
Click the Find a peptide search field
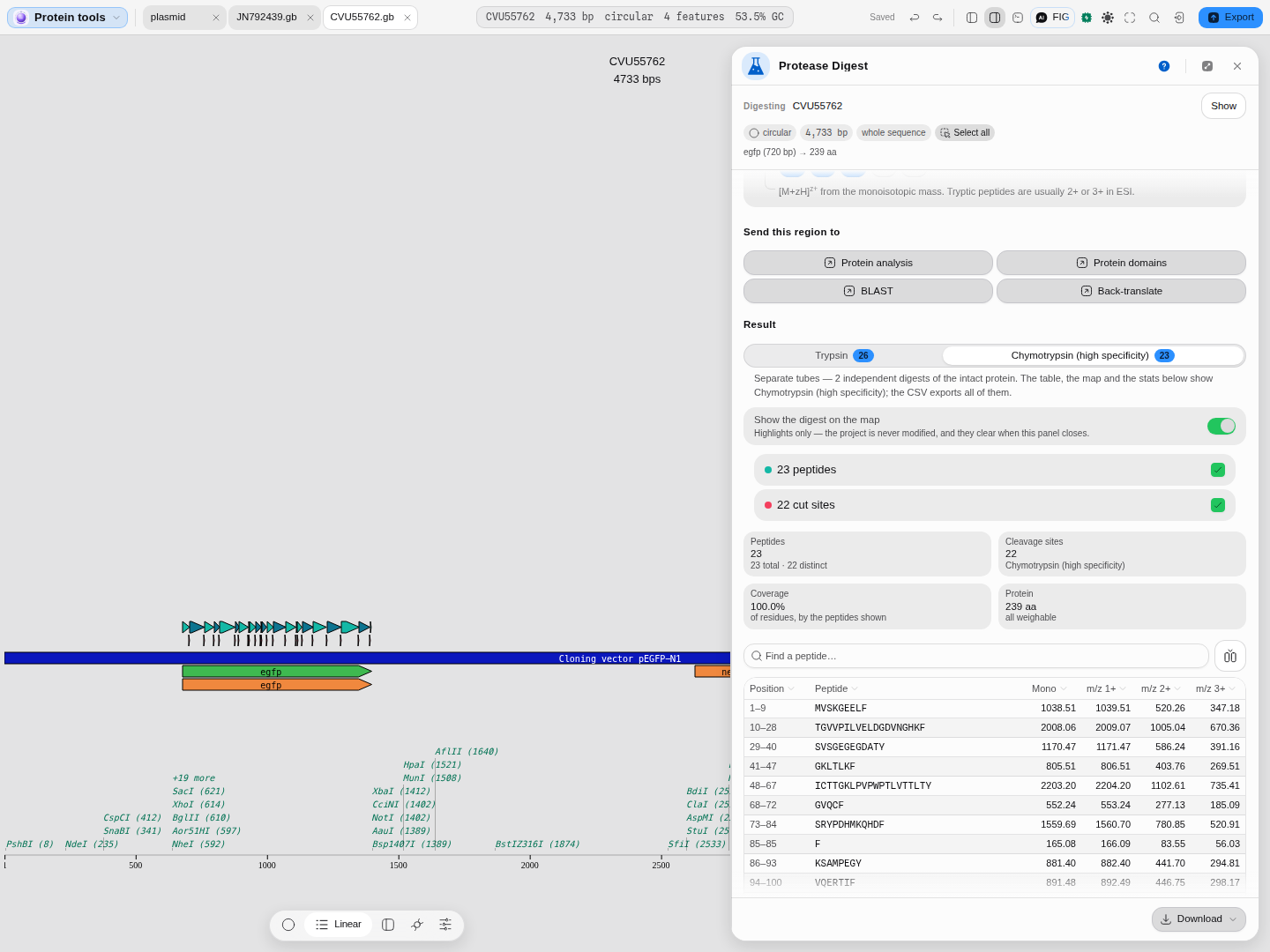976,656
